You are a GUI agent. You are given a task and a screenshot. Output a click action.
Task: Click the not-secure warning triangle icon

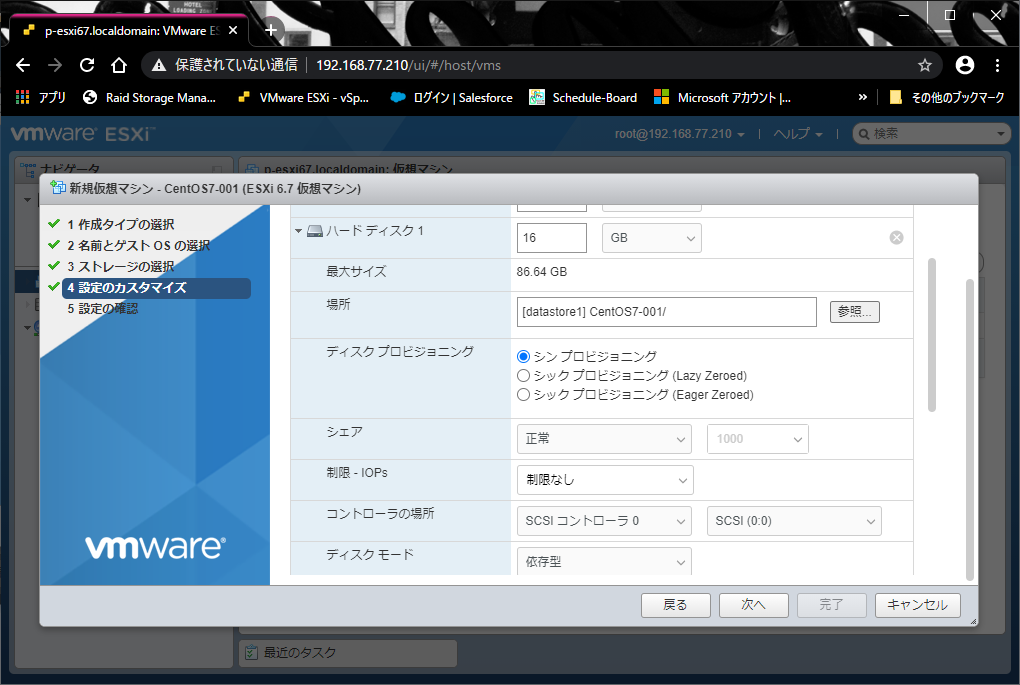point(159,65)
